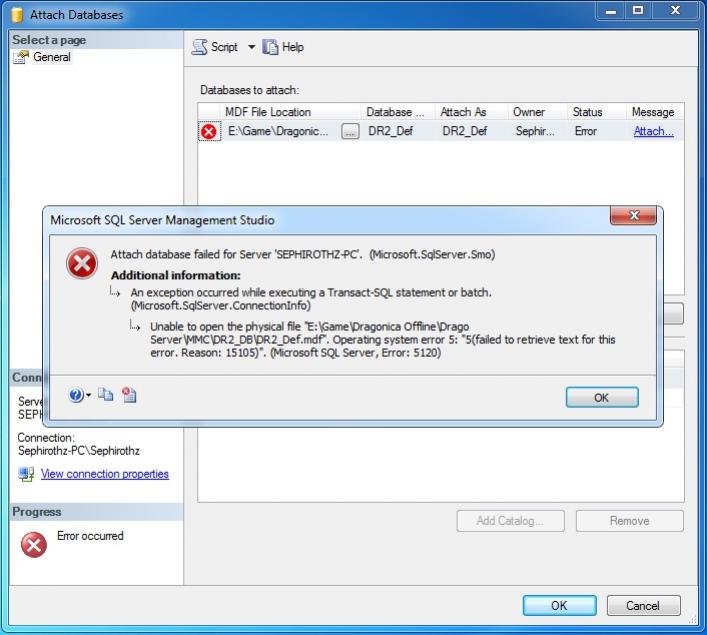
Task: Click the browse ellipsis button for MDF file
Action: 350,131
